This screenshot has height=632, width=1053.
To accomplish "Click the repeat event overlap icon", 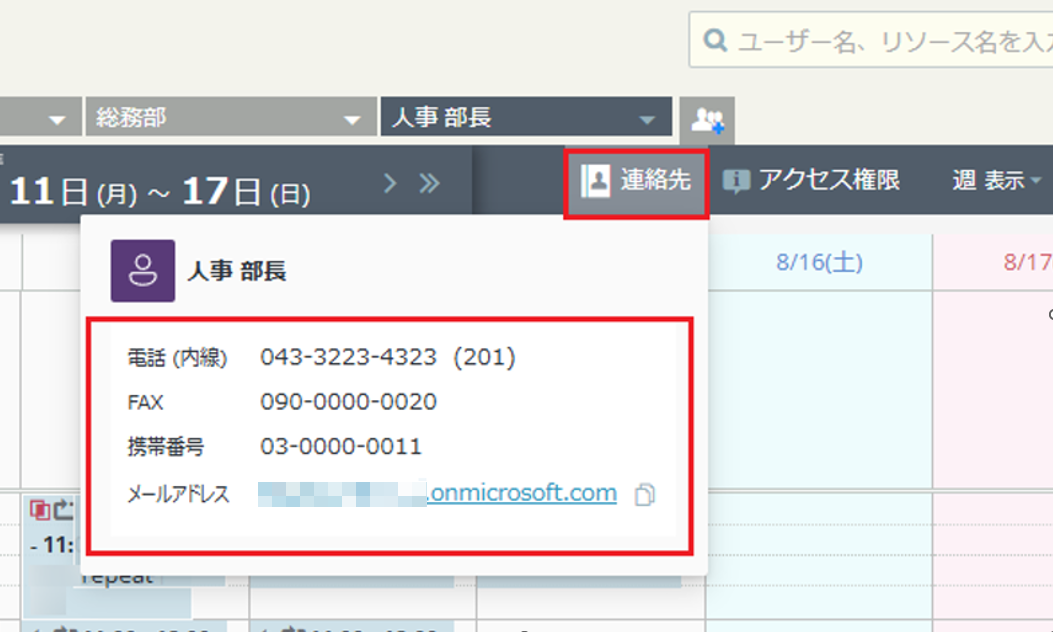I will tap(40, 510).
